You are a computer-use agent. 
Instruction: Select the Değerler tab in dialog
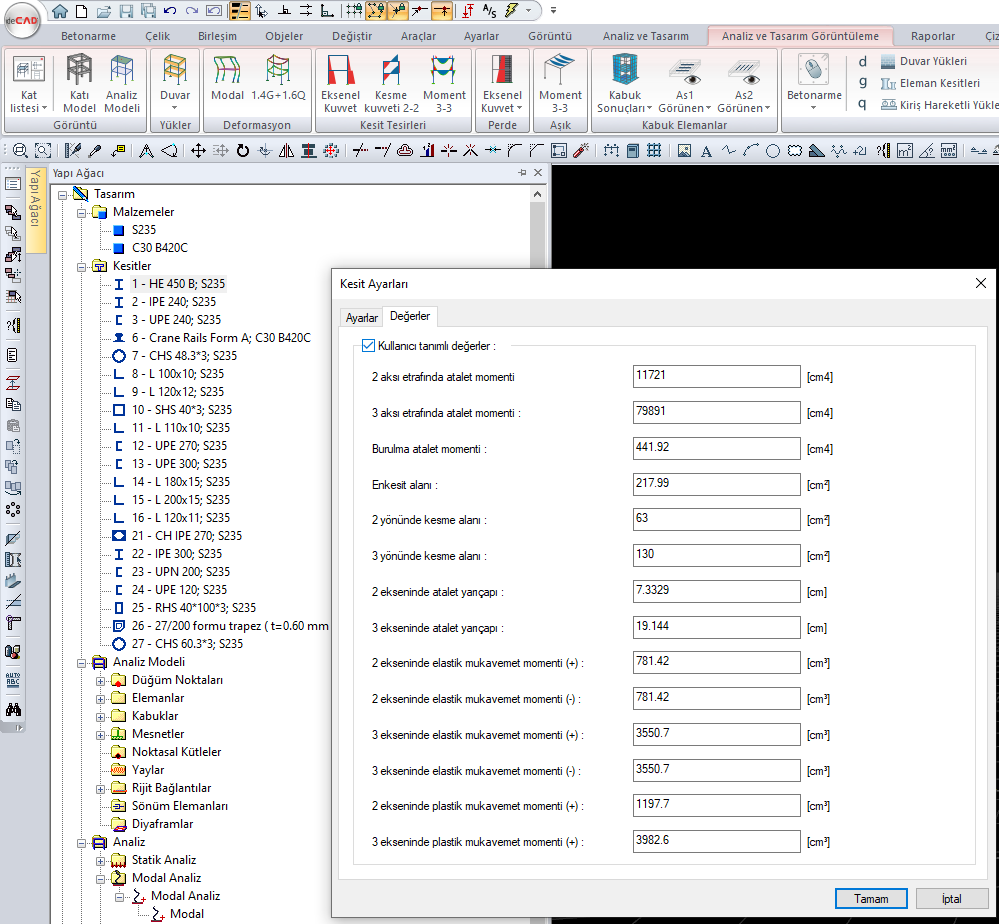pyautogui.click(x=410, y=316)
